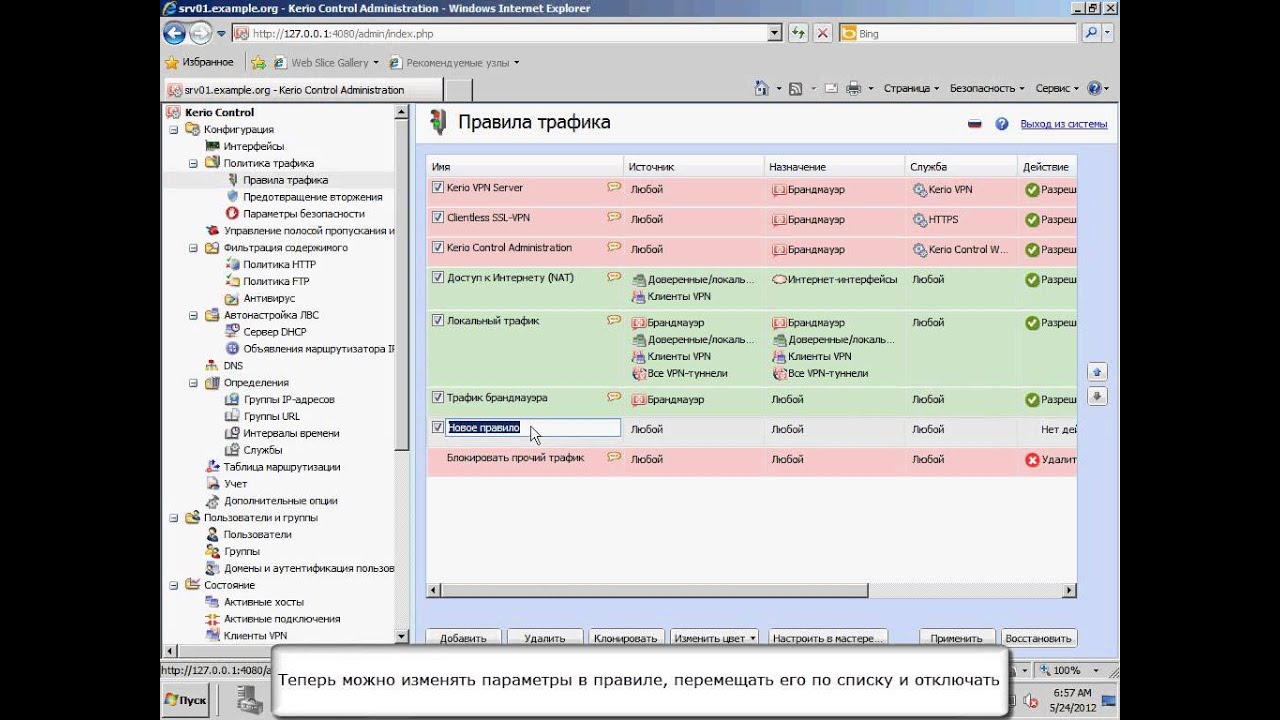Open the Избранное favorites menu
The image size is (1280, 720).
click(x=199, y=62)
